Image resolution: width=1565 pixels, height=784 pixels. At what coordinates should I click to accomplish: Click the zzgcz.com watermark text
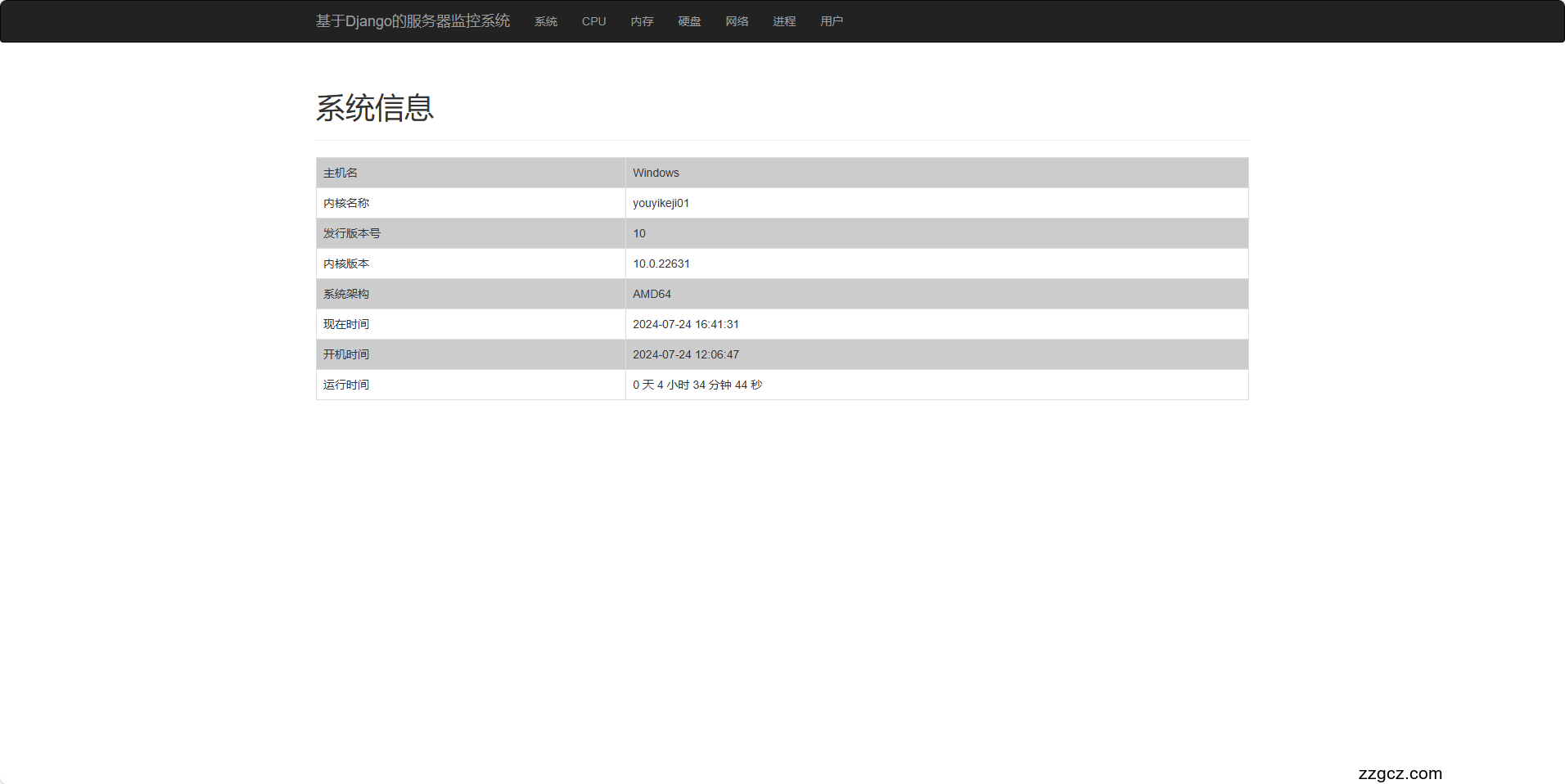[x=1400, y=773]
